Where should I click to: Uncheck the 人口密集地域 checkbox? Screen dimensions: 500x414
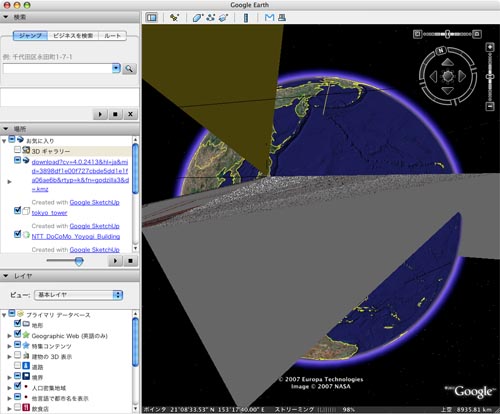17,386
